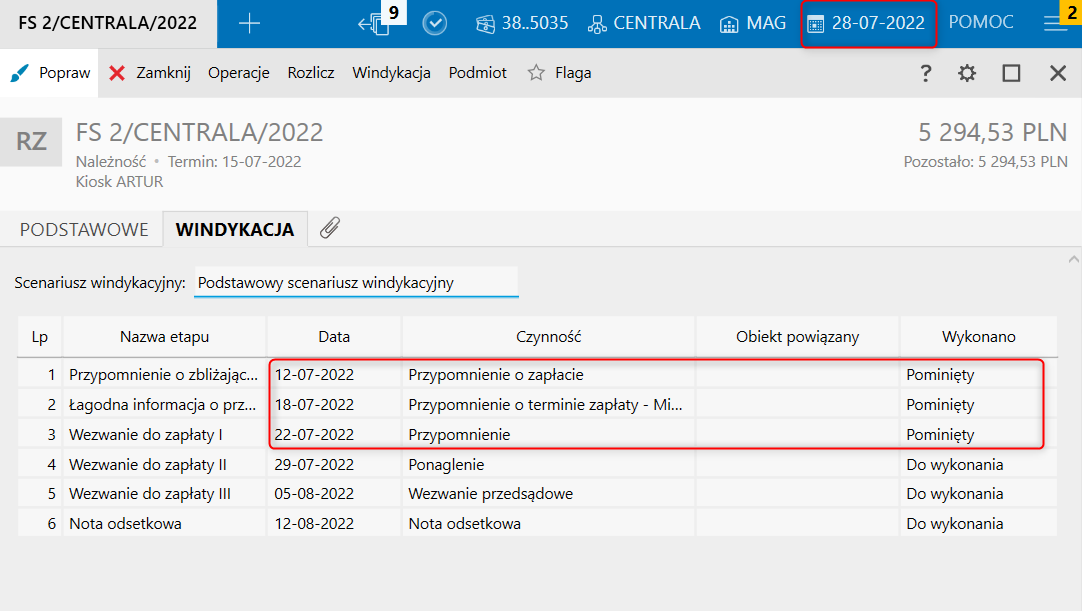The height and width of the screenshot is (611, 1082).
Task: Select row Łagodna informacja o prz...
Action: pyautogui.click(x=537, y=405)
